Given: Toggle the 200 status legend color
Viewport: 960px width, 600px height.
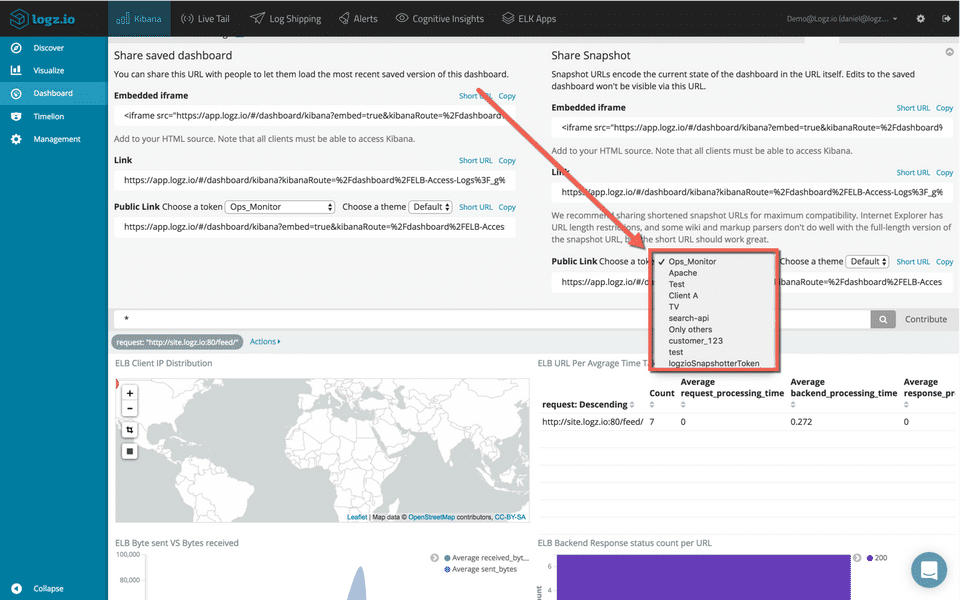Looking at the screenshot, I should pos(870,558).
